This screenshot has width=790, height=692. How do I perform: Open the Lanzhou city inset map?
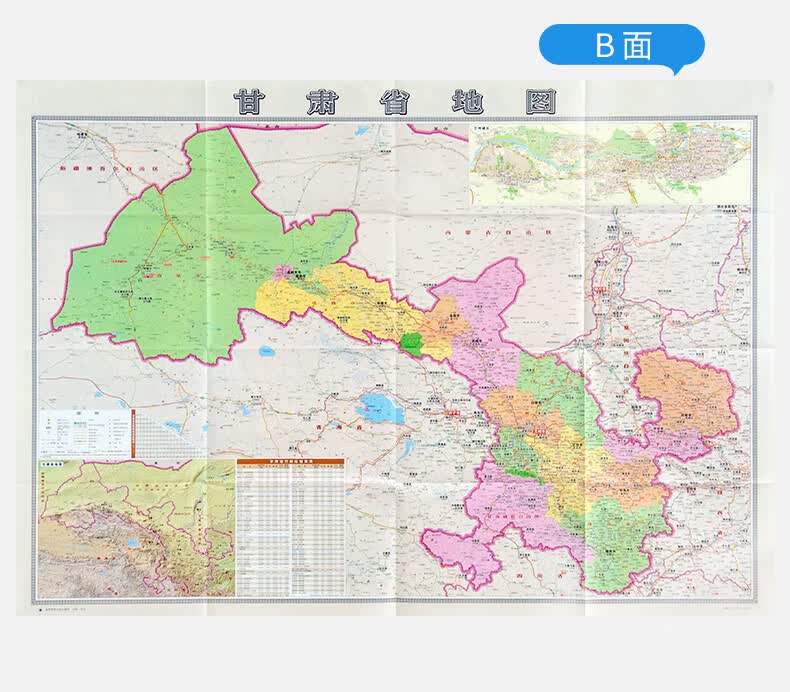click(610, 164)
